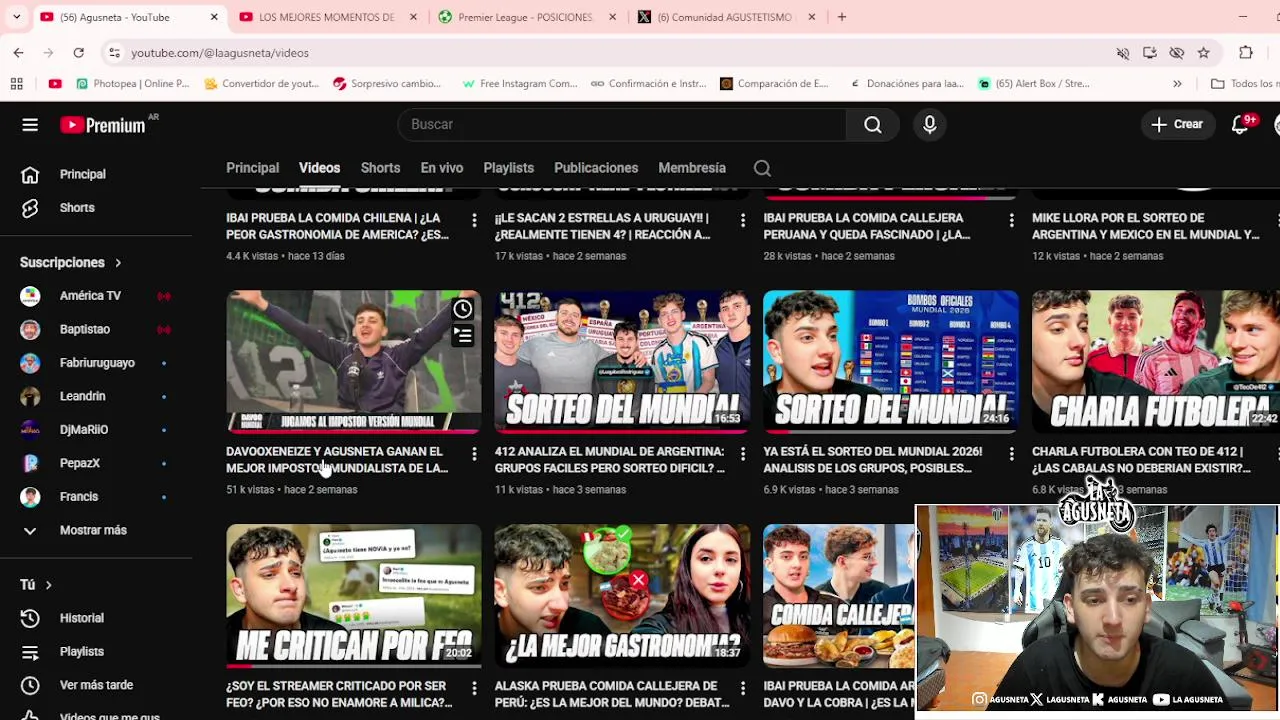Switch to the channel Shorts tab
The height and width of the screenshot is (720, 1280).
coord(380,168)
